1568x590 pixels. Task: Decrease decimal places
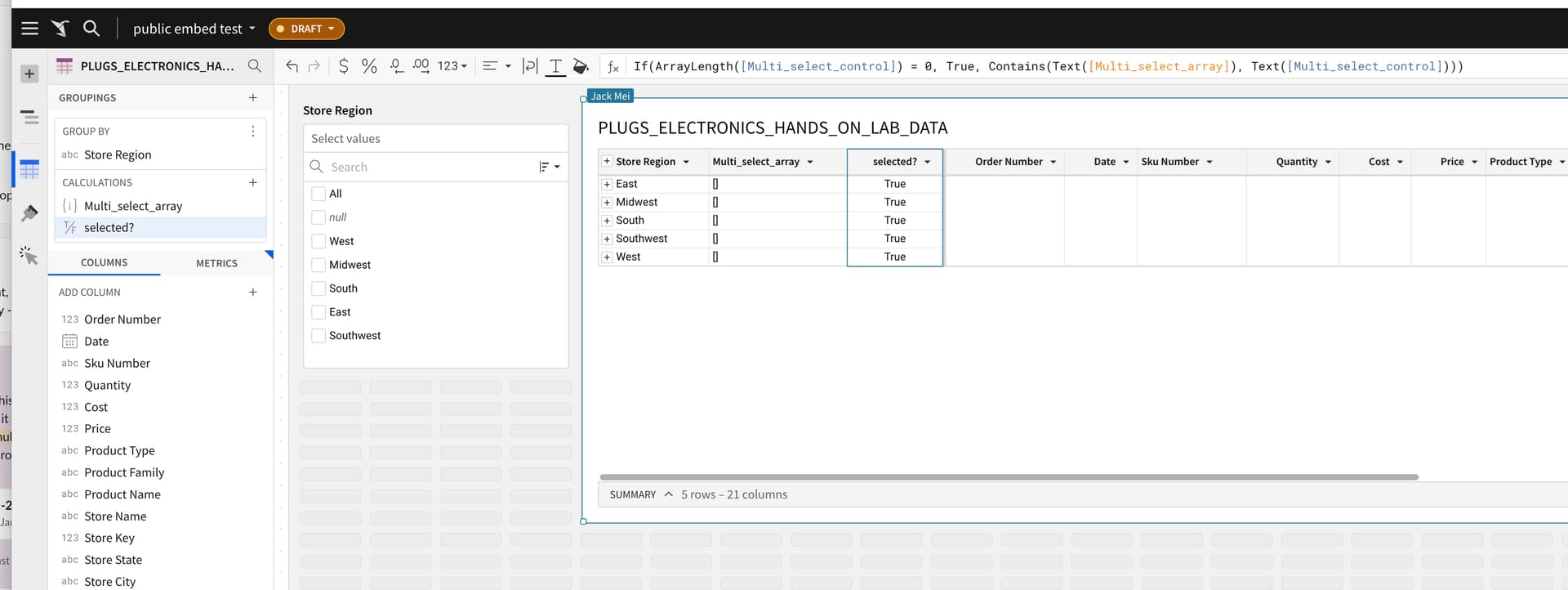396,66
